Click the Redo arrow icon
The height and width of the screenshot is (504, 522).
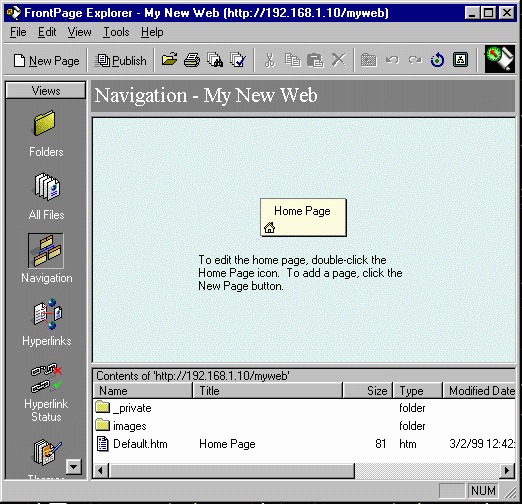tap(415, 60)
